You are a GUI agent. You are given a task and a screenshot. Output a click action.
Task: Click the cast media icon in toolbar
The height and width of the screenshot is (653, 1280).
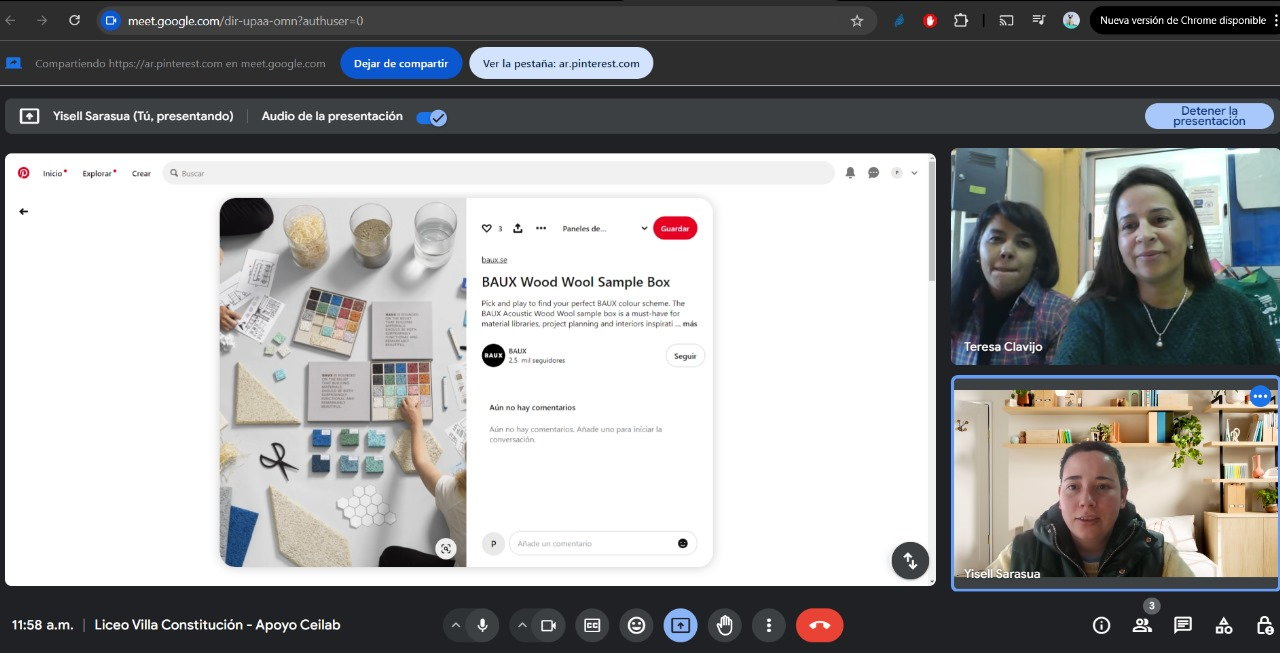[x=1007, y=20]
